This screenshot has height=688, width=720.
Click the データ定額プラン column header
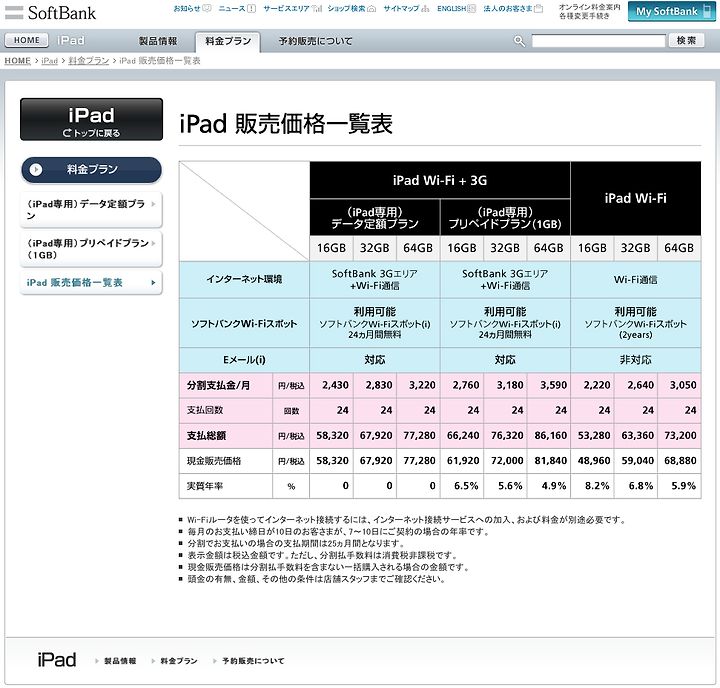pyautogui.click(x=375, y=218)
